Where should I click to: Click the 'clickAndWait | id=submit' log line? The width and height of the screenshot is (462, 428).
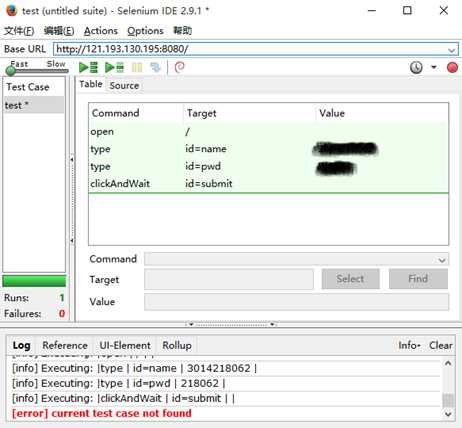[123, 398]
